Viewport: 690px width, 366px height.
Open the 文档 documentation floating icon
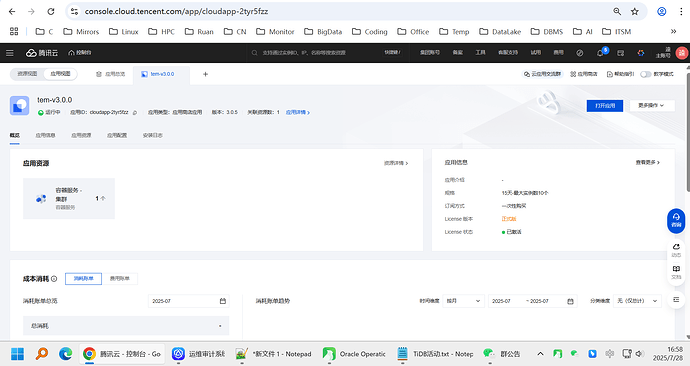click(676, 272)
